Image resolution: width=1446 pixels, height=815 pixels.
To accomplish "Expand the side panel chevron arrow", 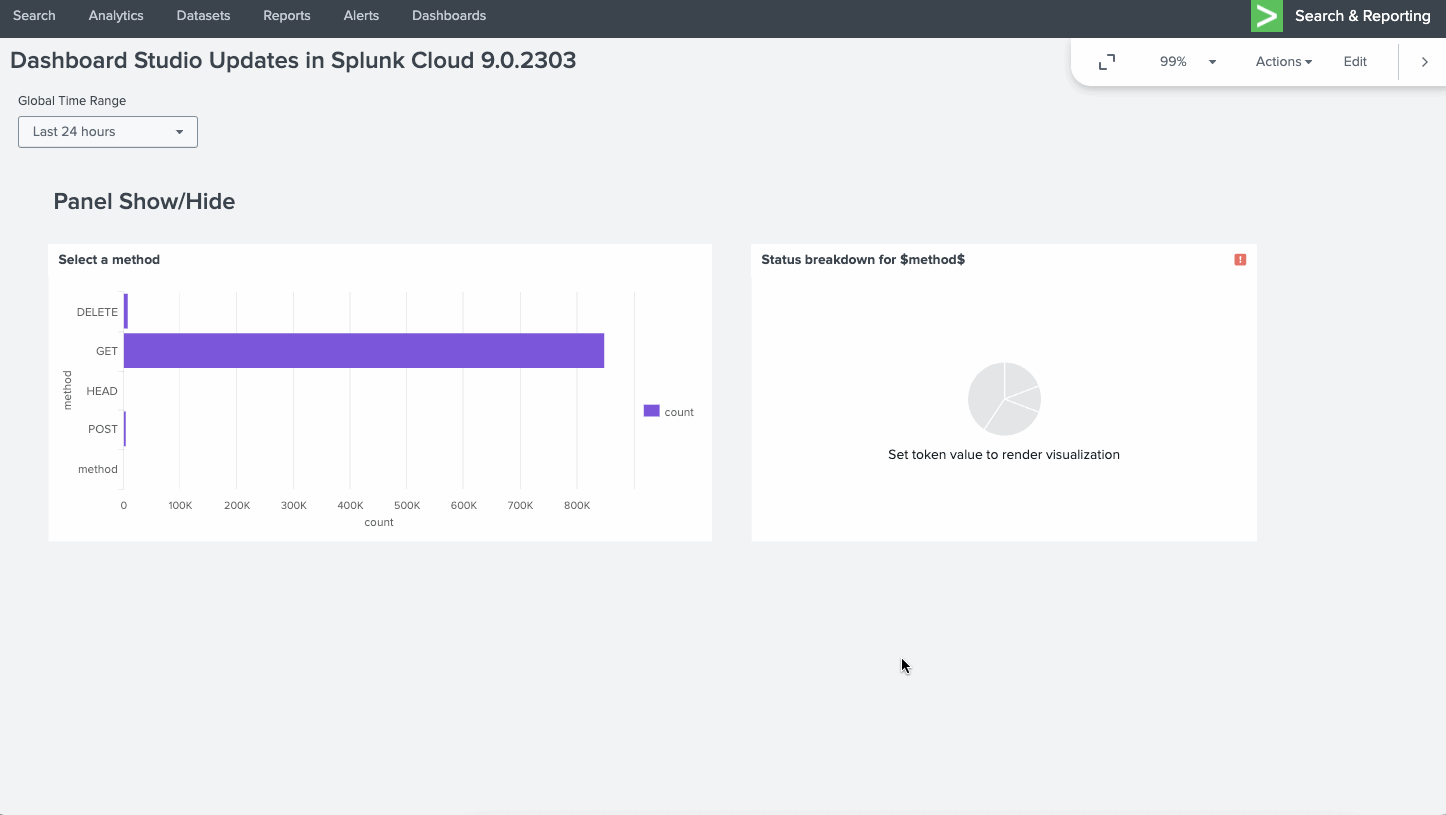I will 1424,62.
